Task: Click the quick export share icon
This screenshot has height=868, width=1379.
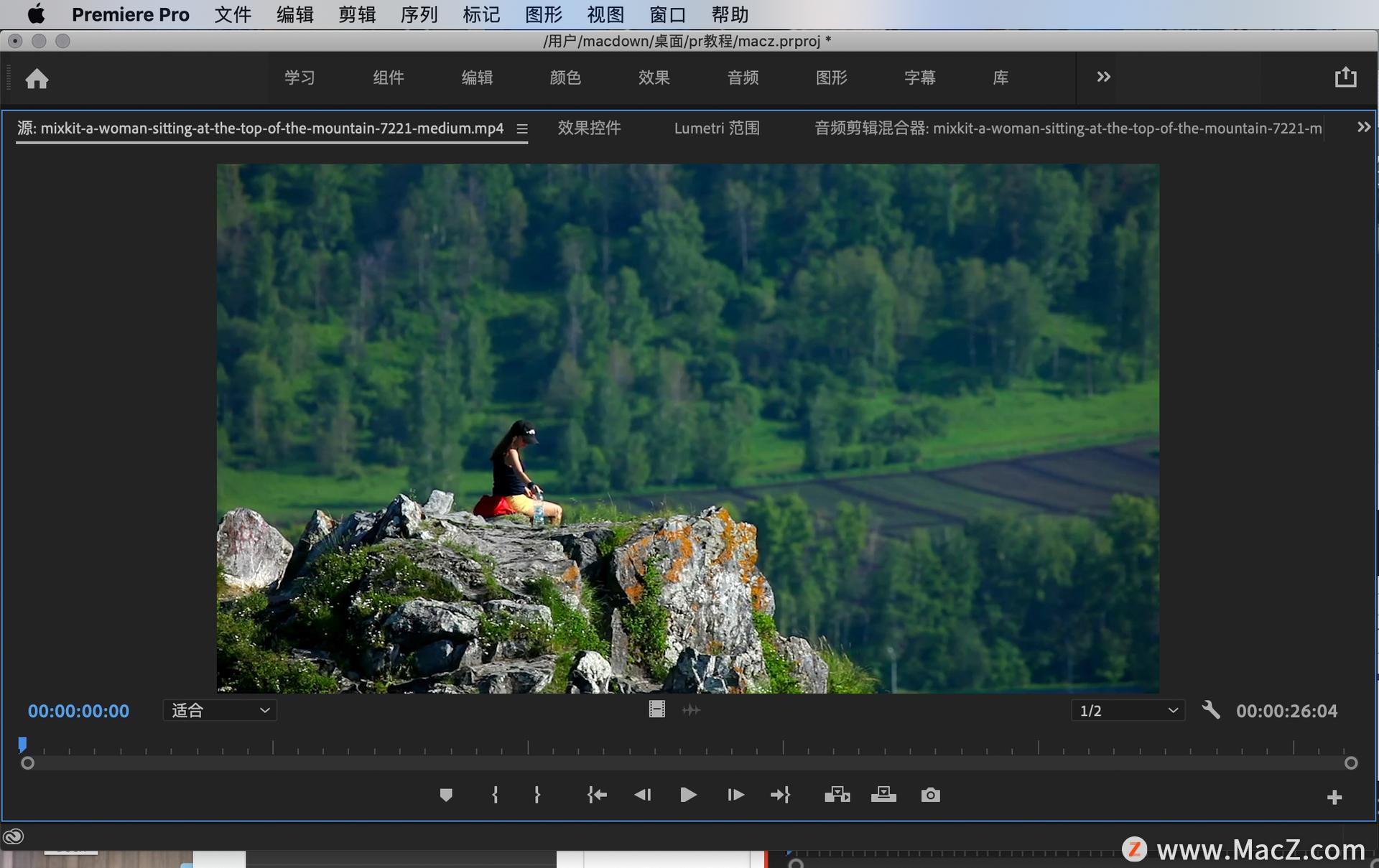Action: click(x=1345, y=78)
